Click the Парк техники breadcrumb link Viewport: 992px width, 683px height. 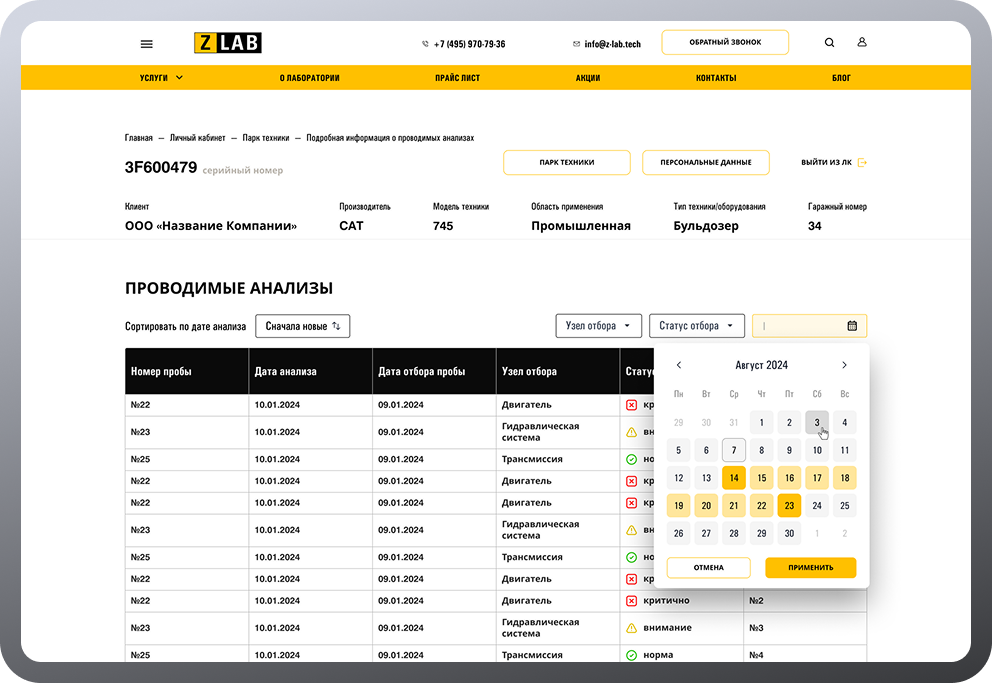265,138
